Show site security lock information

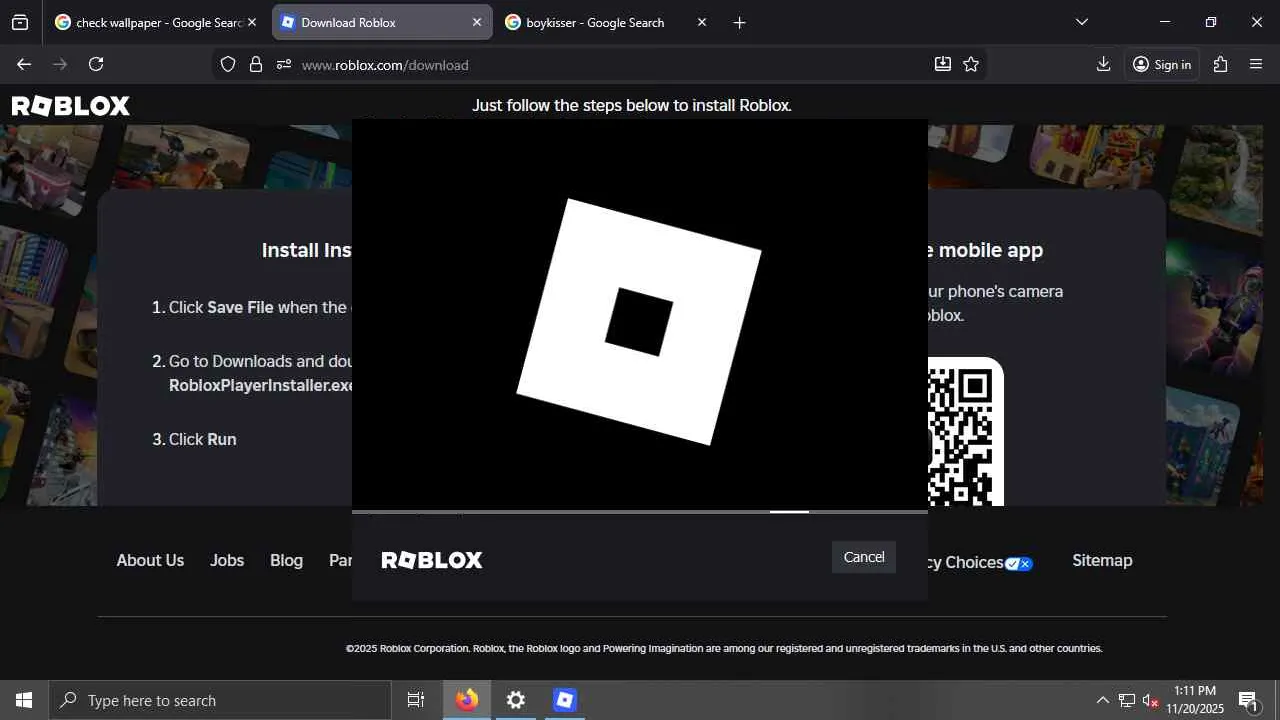click(x=256, y=64)
